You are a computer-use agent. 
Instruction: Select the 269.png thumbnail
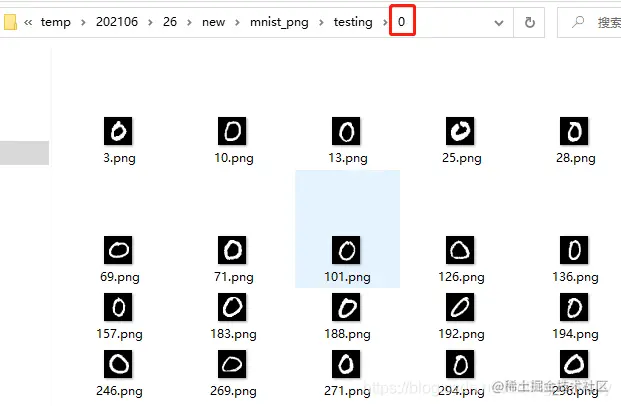pos(232,364)
